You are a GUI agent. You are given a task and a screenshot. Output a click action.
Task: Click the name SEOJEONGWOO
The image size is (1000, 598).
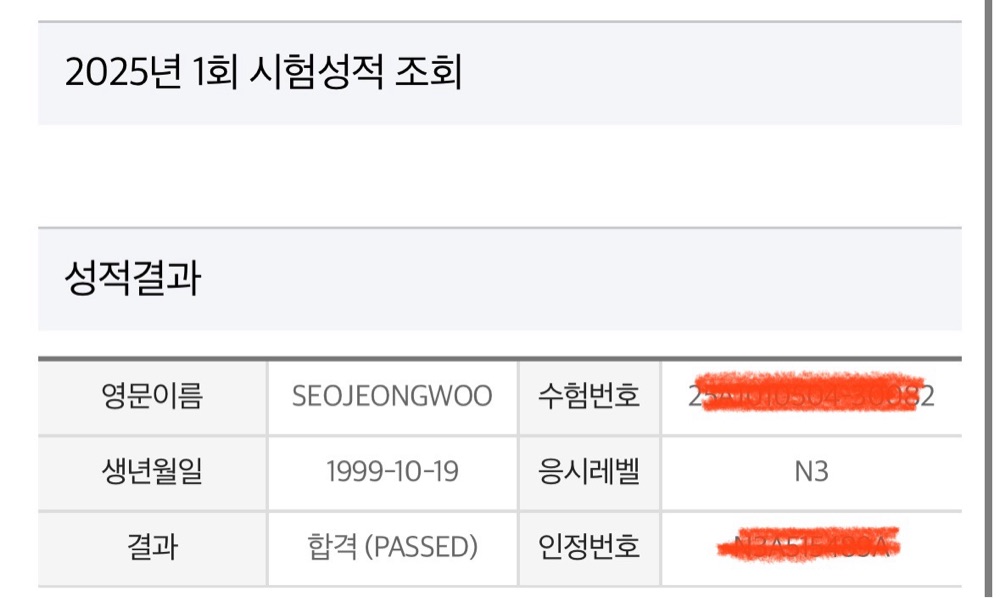tap(392, 396)
